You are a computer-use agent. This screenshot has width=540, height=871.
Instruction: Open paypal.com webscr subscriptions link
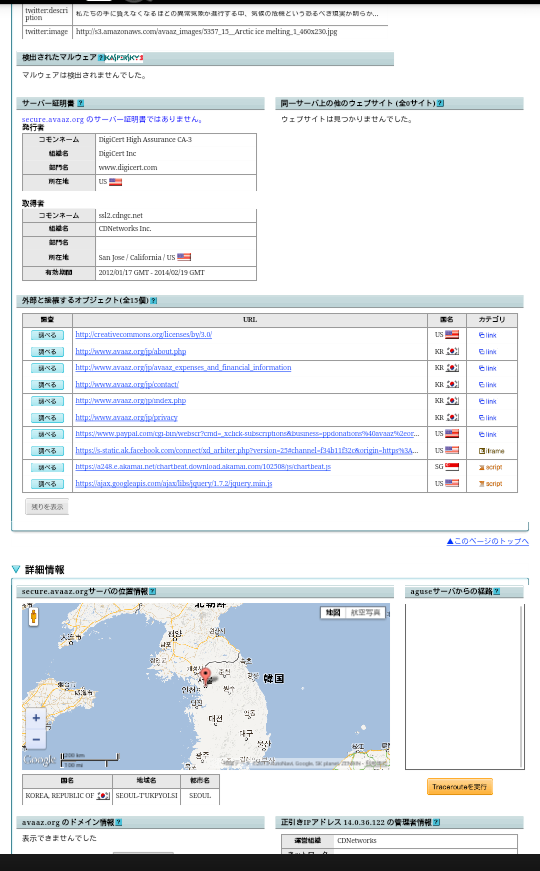pos(247,433)
